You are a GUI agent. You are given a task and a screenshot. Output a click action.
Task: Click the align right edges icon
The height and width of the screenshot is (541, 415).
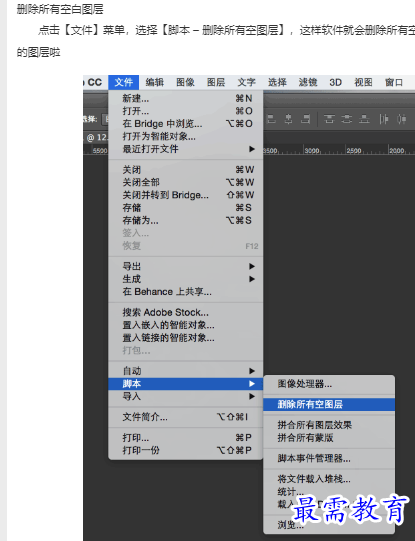305,119
